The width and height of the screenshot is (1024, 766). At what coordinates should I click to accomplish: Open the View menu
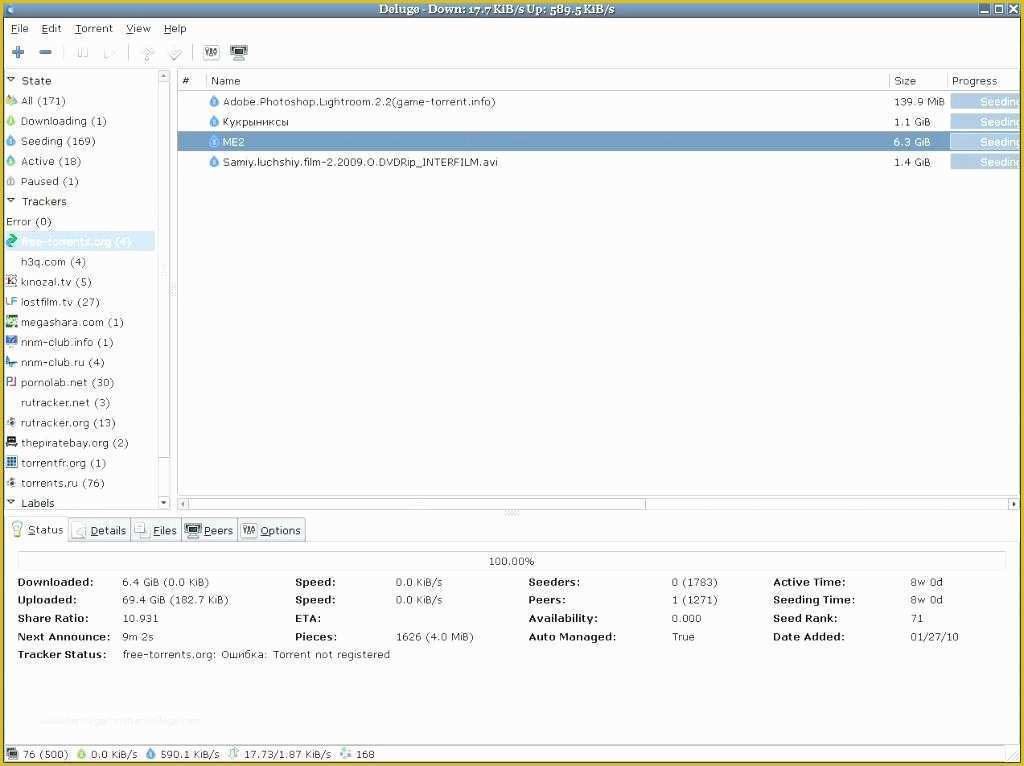tap(138, 29)
